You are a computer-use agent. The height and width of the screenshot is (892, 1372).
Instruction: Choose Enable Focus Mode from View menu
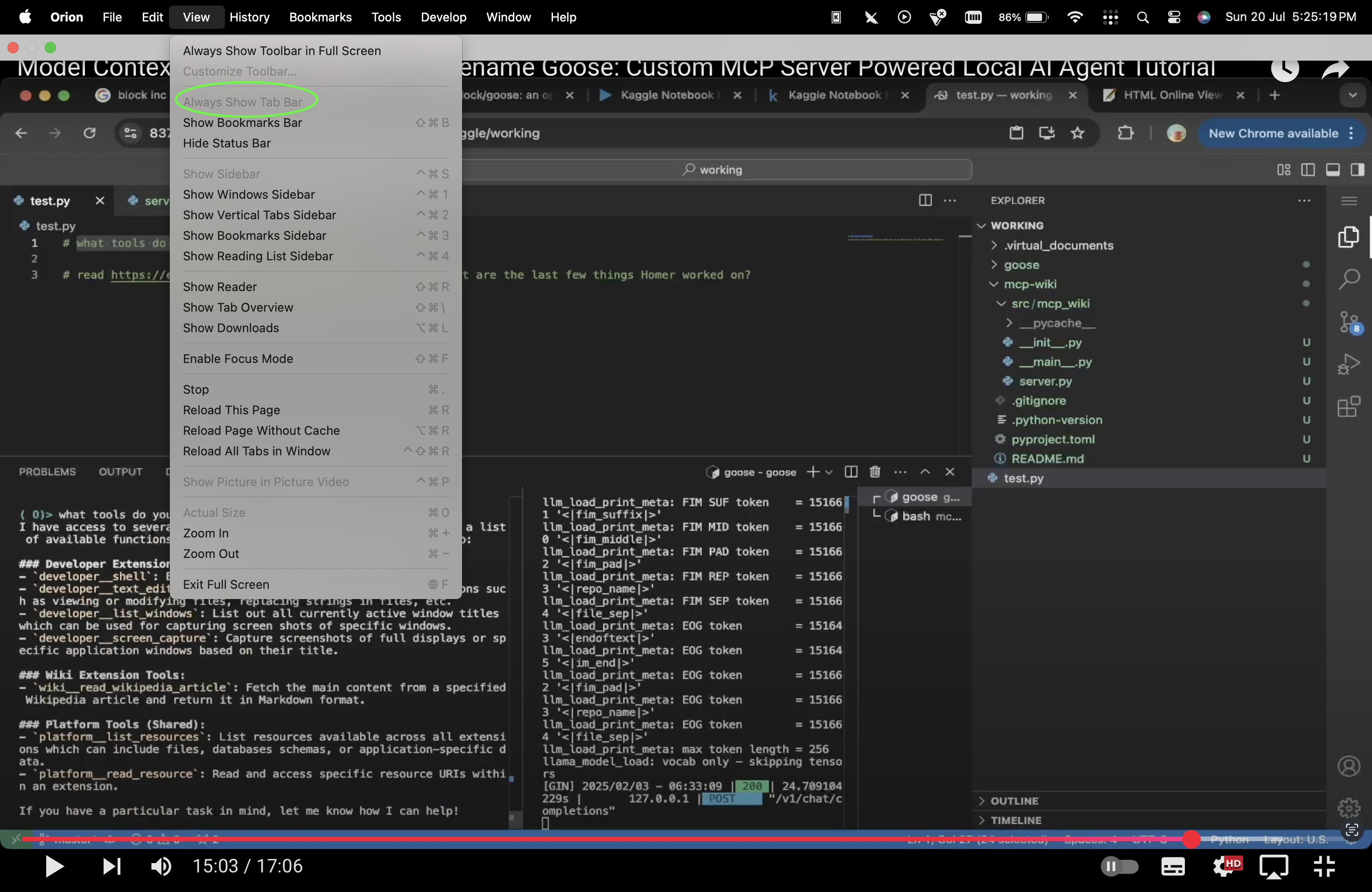[238, 358]
